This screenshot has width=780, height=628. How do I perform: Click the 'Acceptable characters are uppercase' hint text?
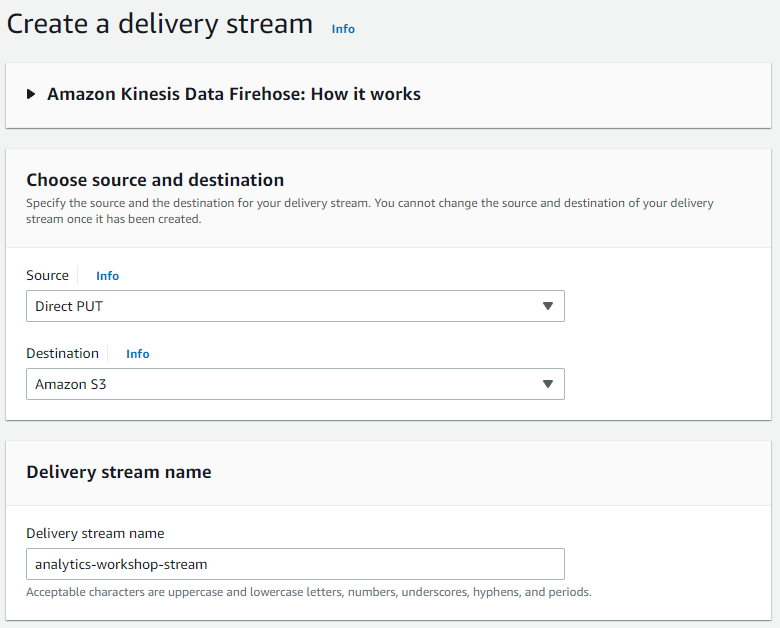[309, 592]
